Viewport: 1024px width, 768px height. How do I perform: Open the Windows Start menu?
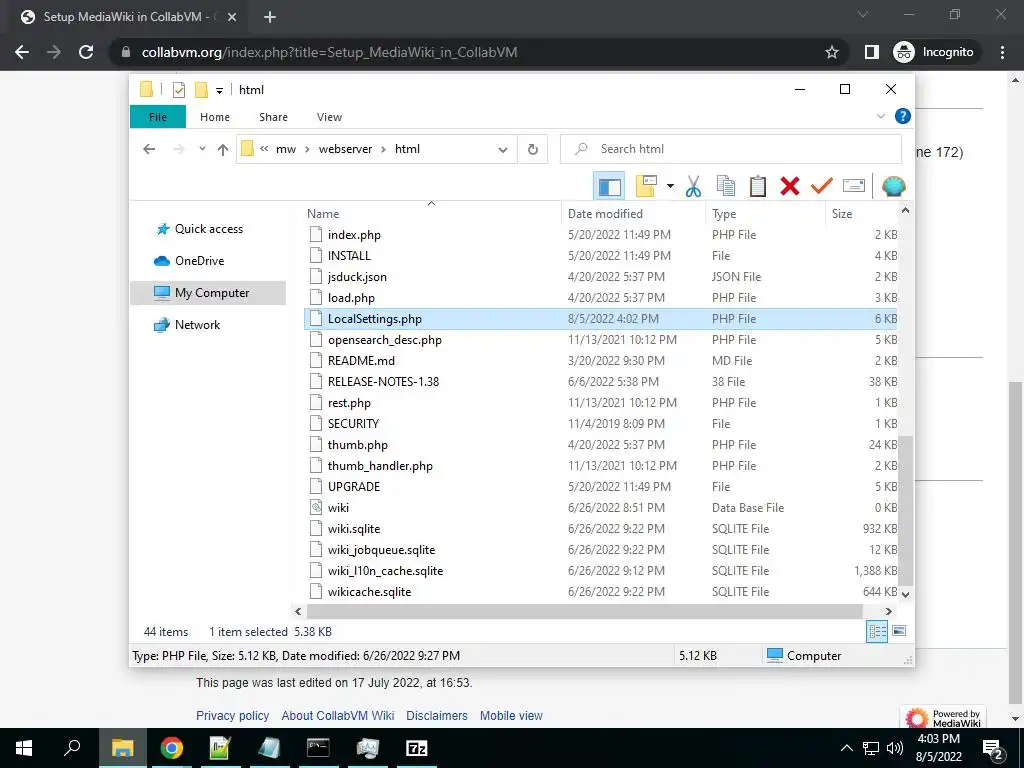(x=24, y=748)
